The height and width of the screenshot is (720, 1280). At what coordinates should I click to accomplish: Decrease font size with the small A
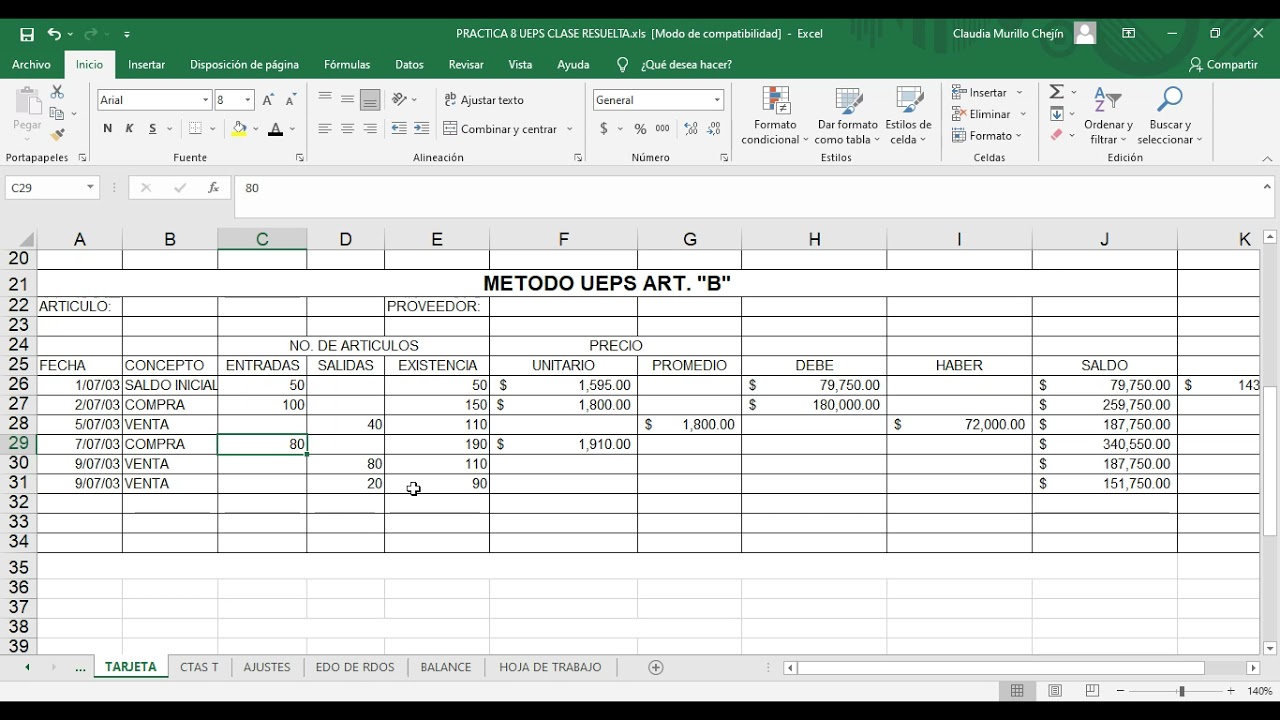click(290, 100)
